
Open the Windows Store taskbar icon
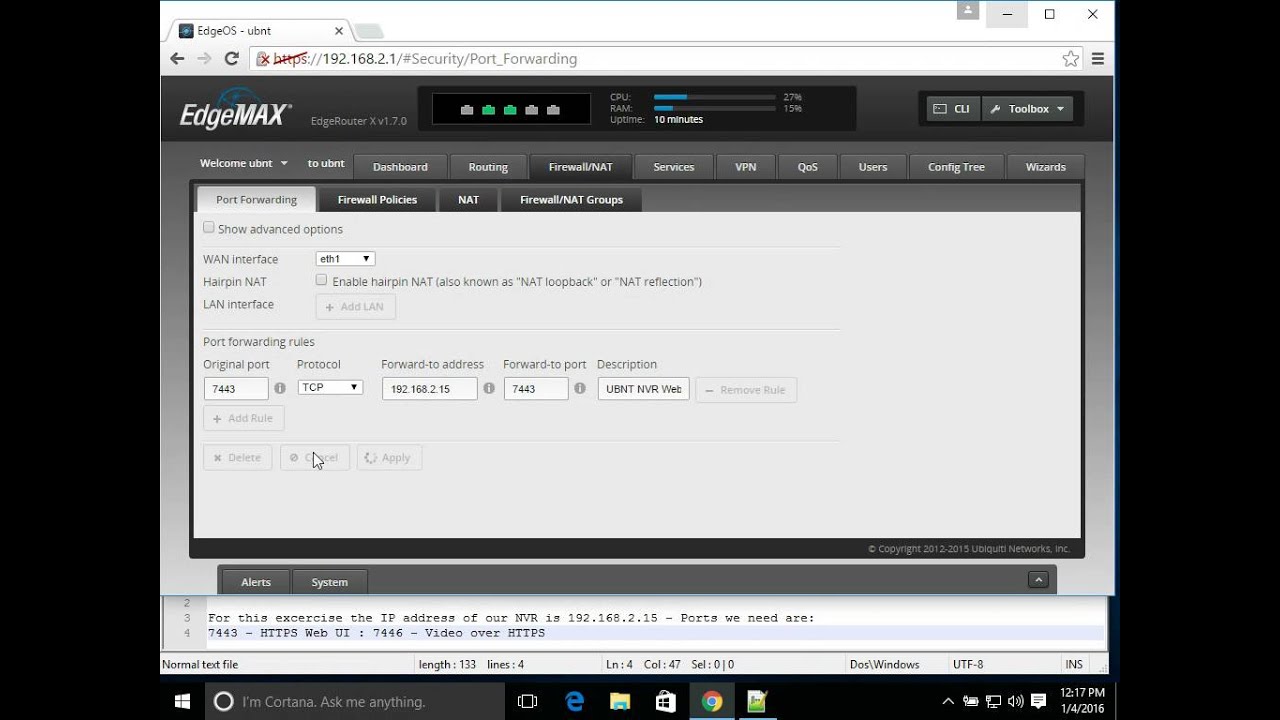point(666,701)
